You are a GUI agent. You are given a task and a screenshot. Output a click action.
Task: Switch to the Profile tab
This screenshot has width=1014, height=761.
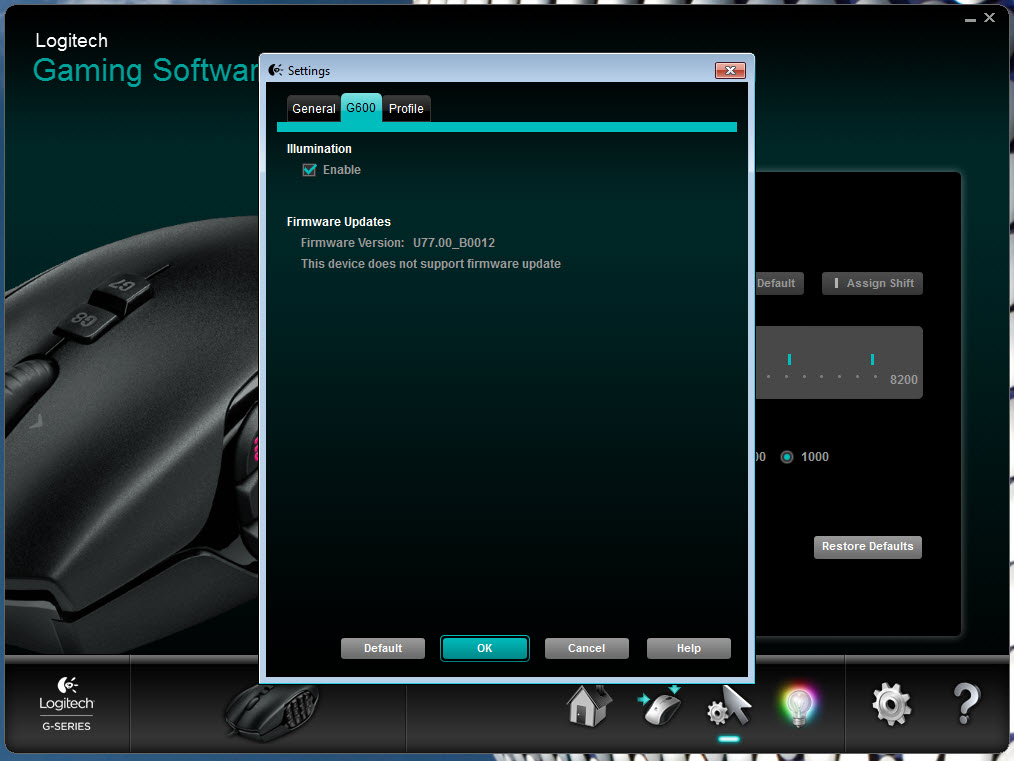pyautogui.click(x=406, y=109)
